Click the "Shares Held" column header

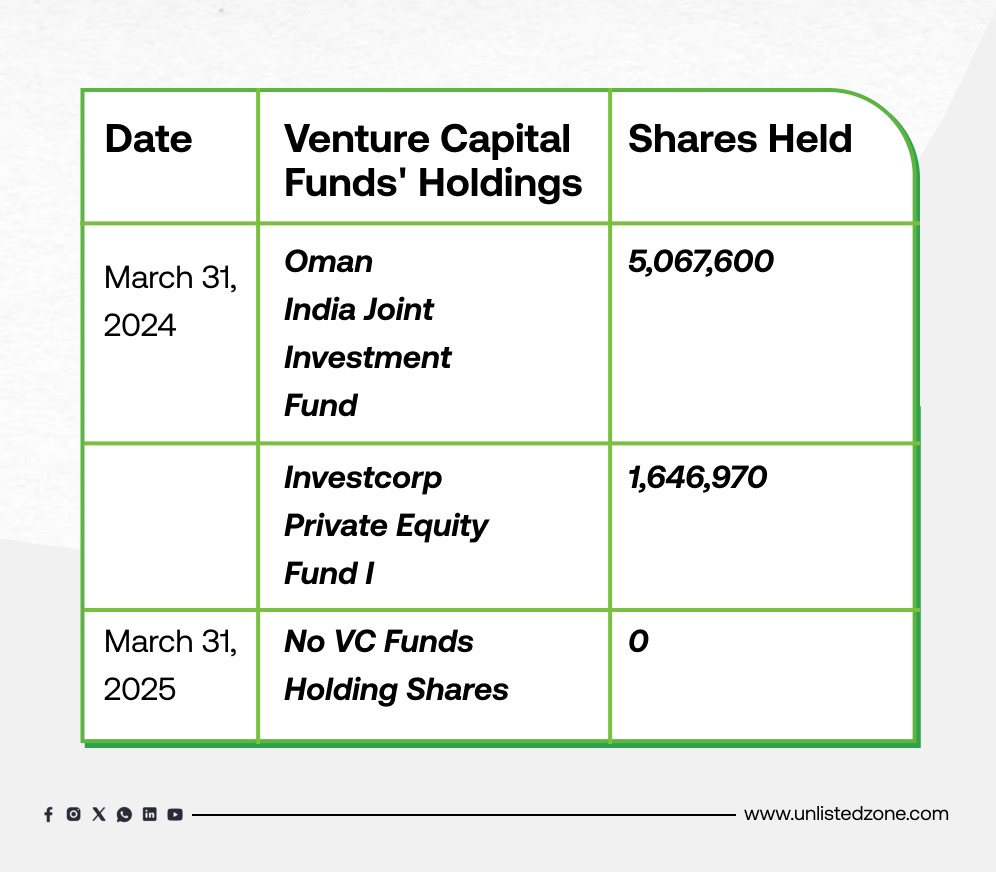[740, 140]
